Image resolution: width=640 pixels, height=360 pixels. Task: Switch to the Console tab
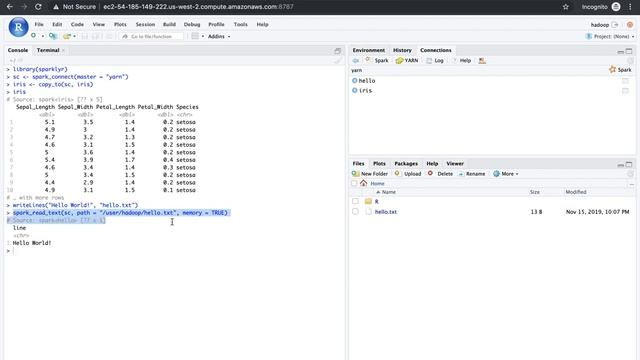pos(18,50)
